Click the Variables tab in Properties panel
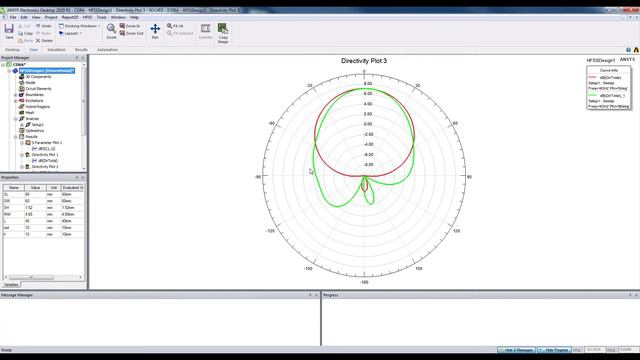The image size is (640, 360). pyautogui.click(x=11, y=284)
